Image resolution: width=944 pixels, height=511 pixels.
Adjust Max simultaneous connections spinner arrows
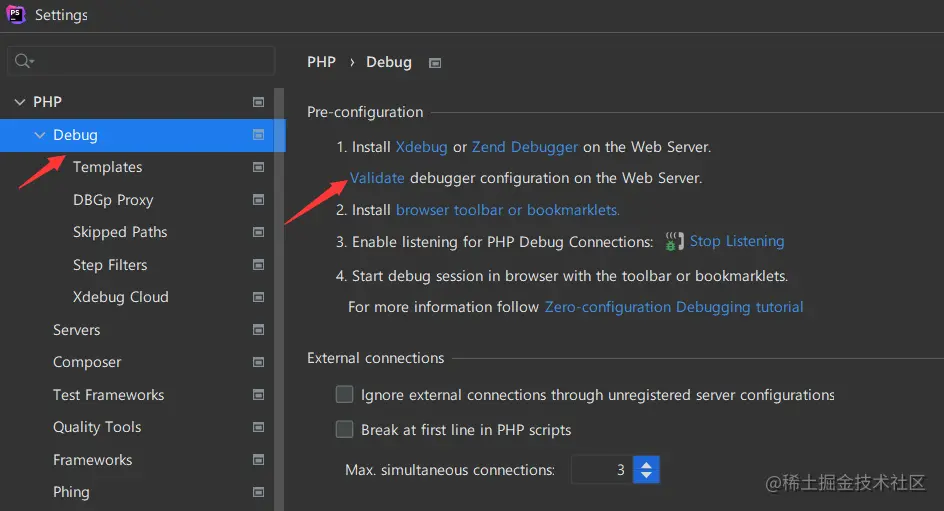(646, 469)
